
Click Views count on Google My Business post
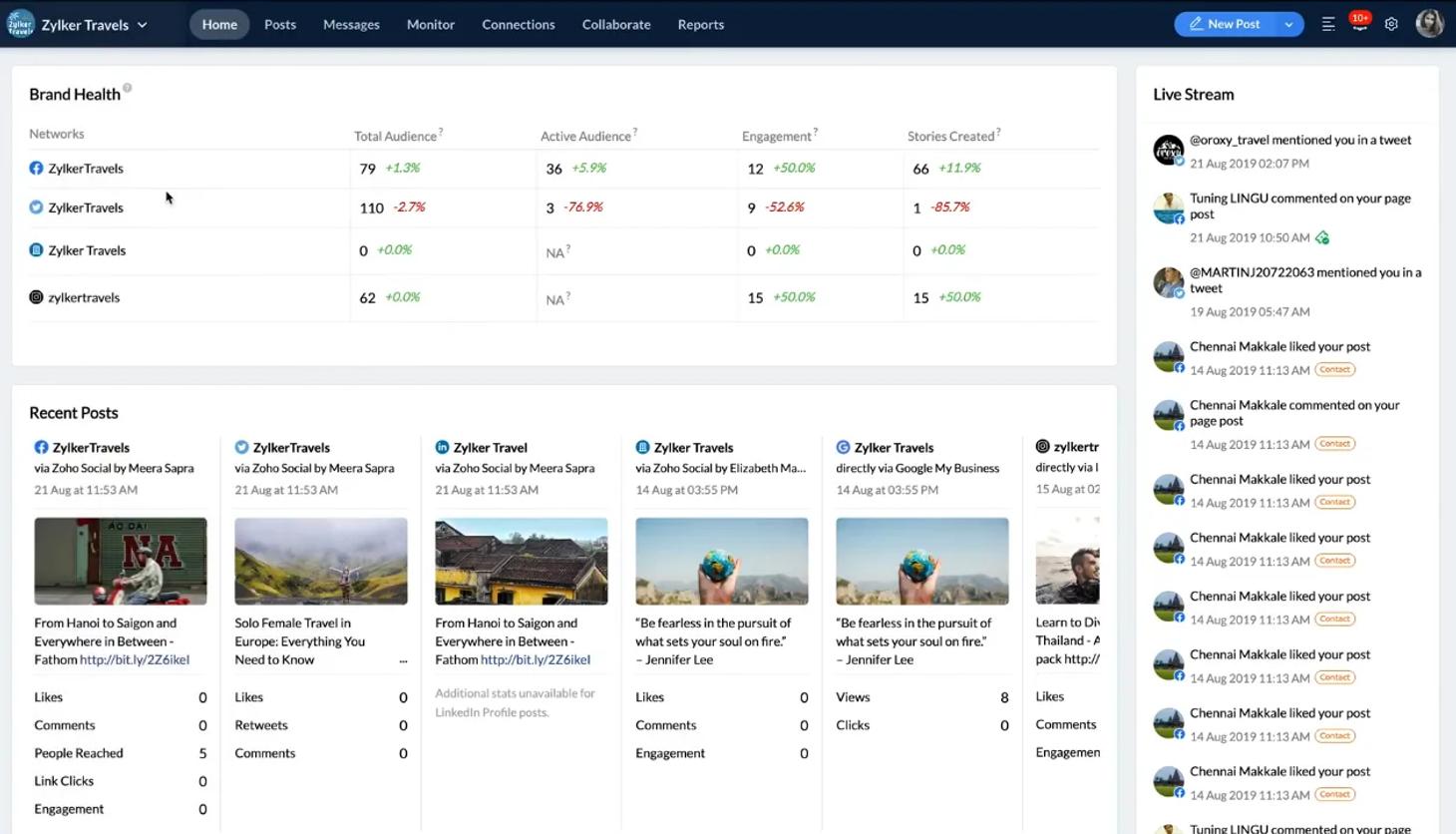point(1004,697)
